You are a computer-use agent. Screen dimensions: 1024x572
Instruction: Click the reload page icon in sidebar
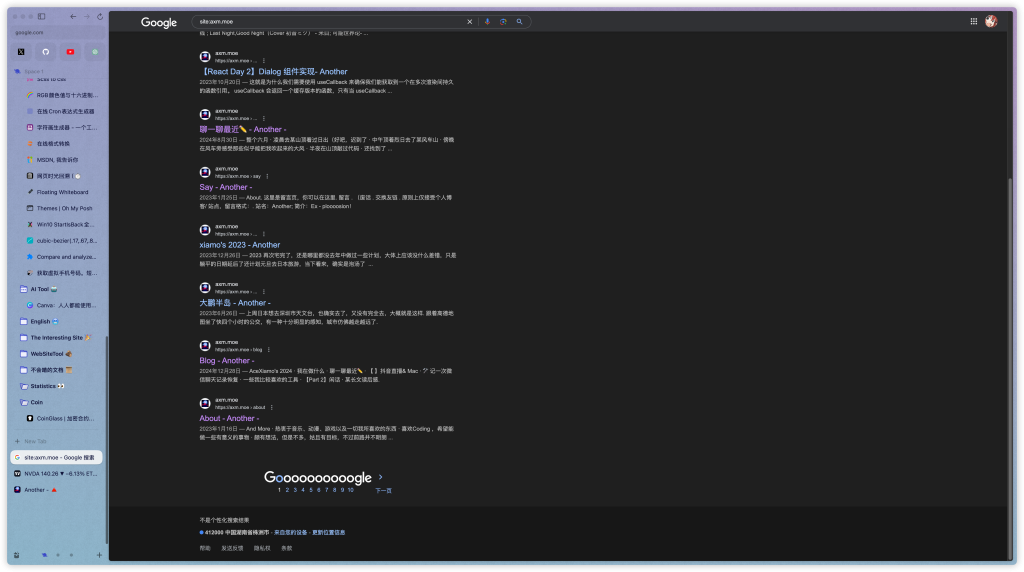click(99, 16)
